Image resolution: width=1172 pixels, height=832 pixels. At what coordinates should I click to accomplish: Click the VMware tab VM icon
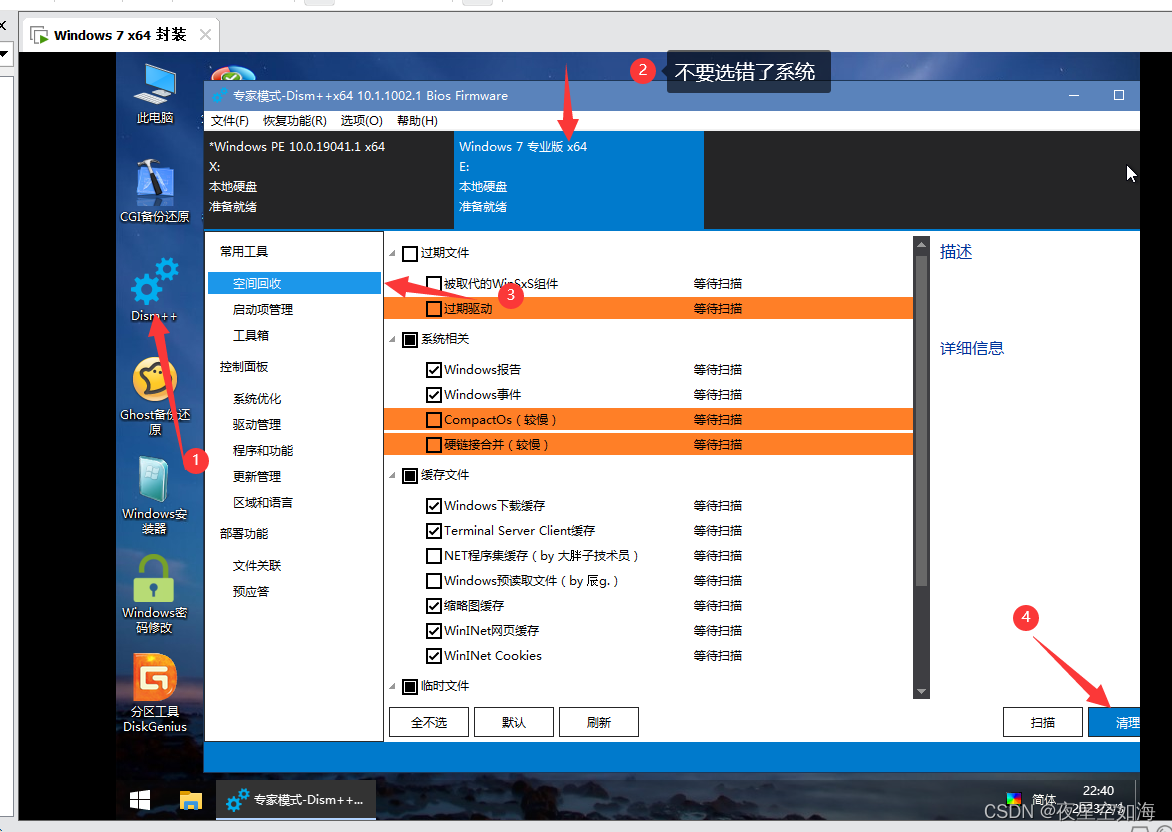pos(39,35)
